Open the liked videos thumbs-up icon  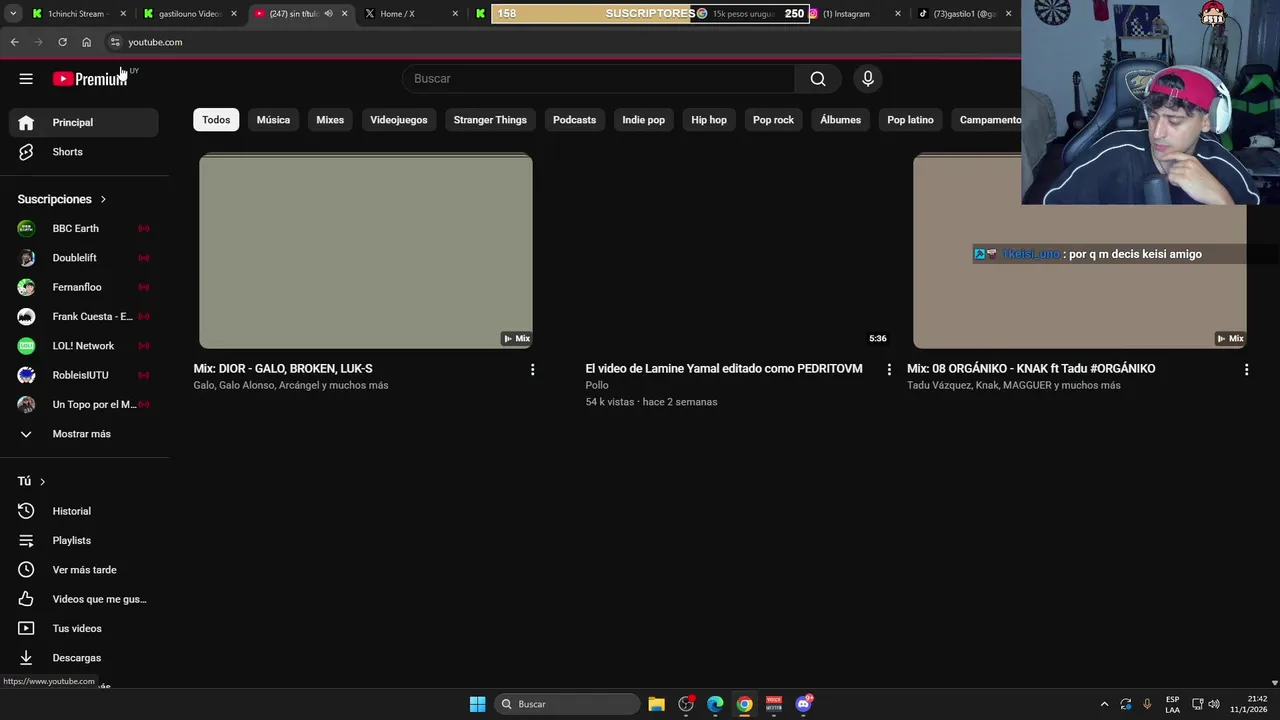pyautogui.click(x=26, y=599)
